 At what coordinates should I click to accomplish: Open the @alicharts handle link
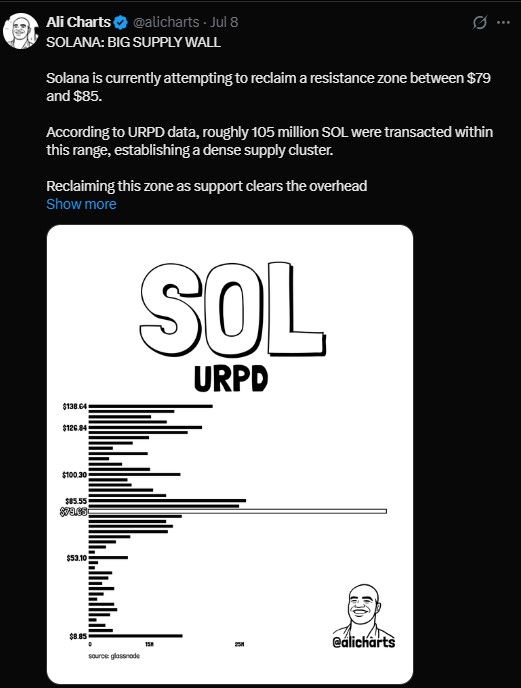pyautogui.click(x=166, y=22)
